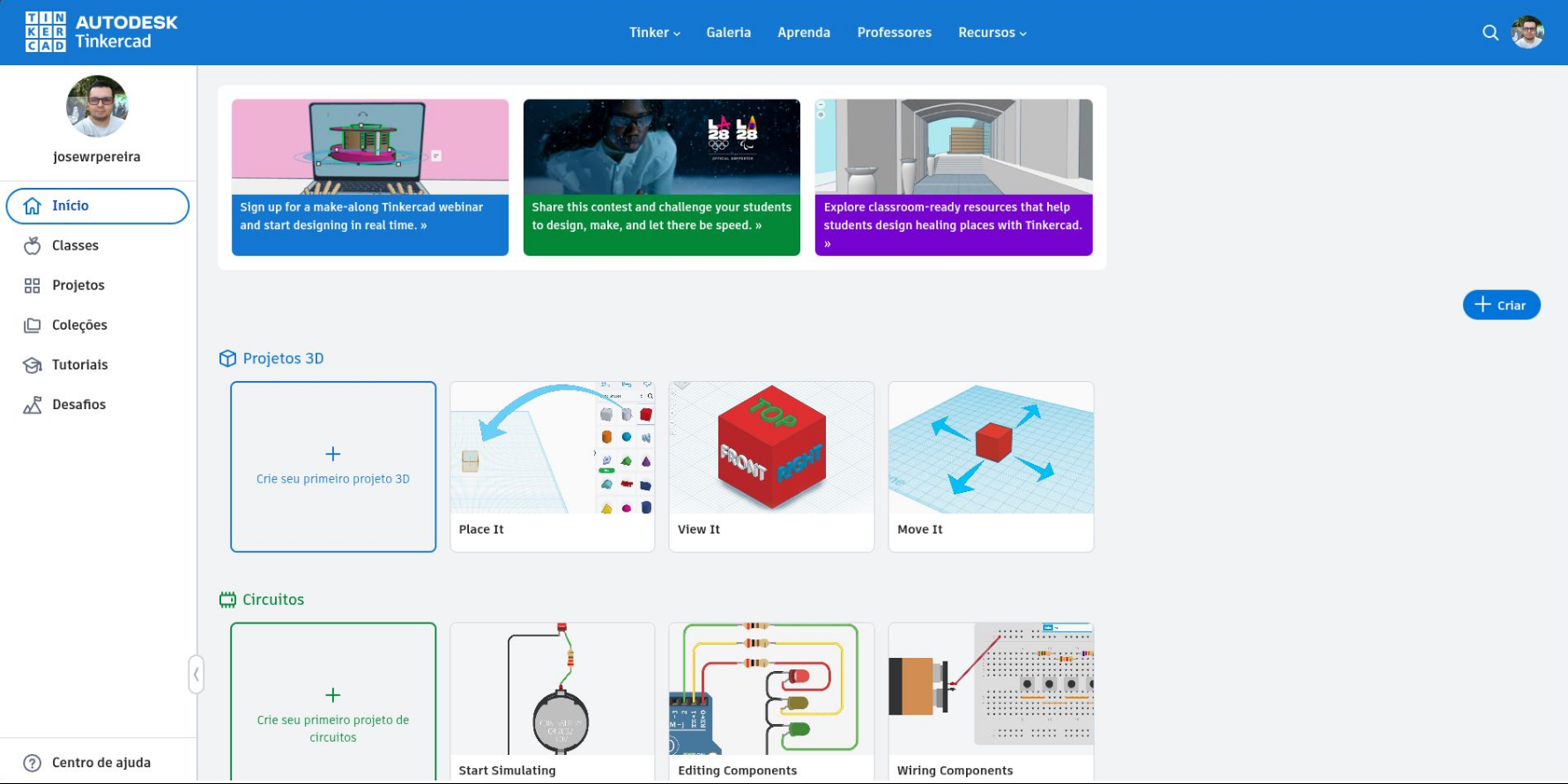The width and height of the screenshot is (1568, 784).
Task: Click the Desafios mountain icon
Action: coord(33,405)
